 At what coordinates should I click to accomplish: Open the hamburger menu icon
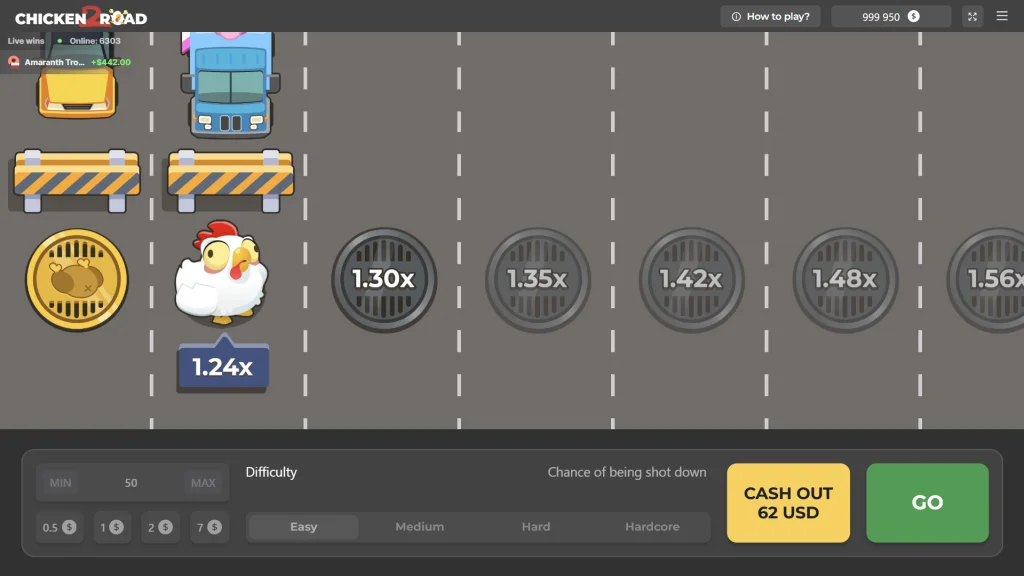pyautogui.click(x=1002, y=16)
